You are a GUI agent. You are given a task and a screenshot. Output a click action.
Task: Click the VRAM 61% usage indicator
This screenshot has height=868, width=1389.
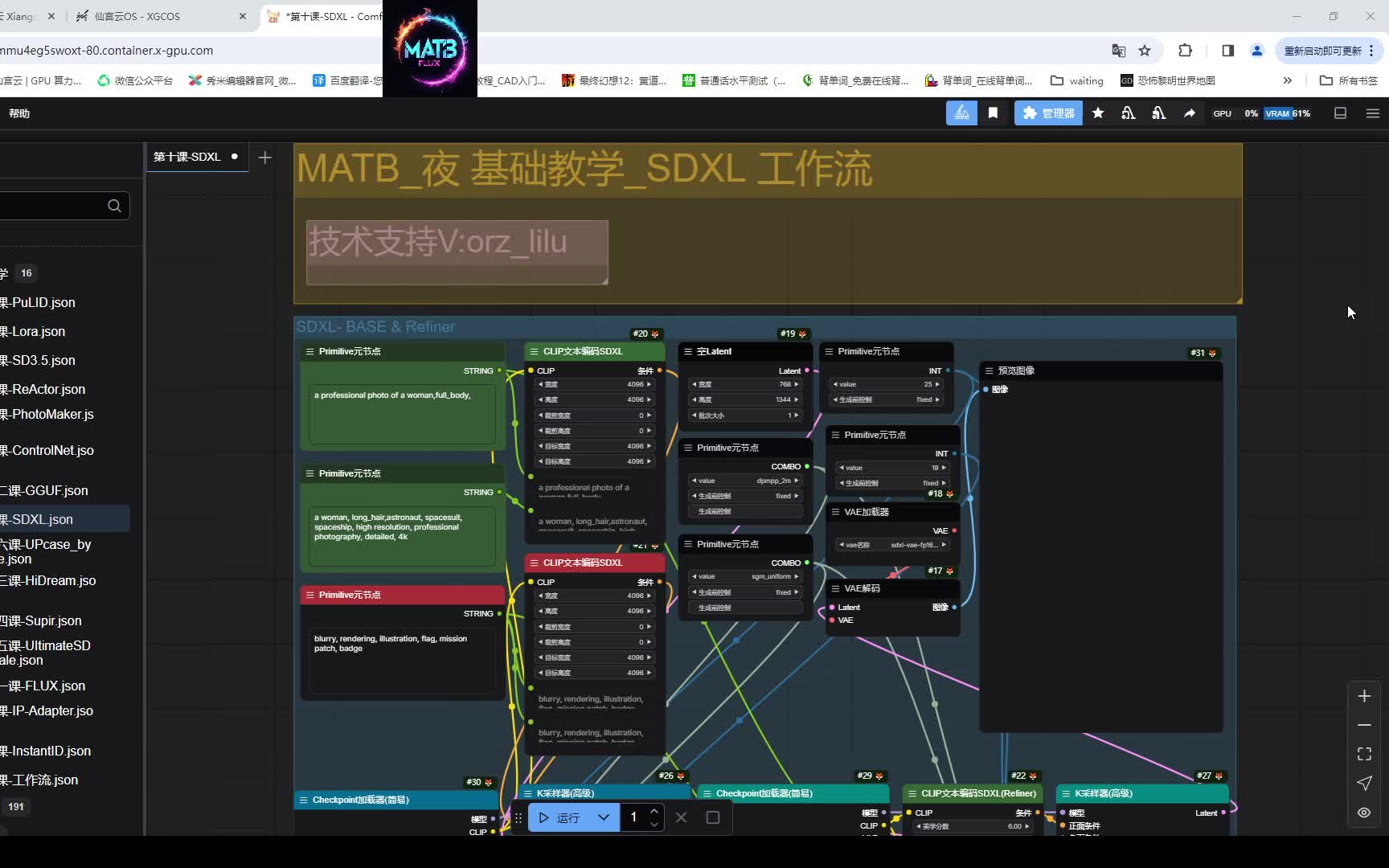pyautogui.click(x=1288, y=113)
